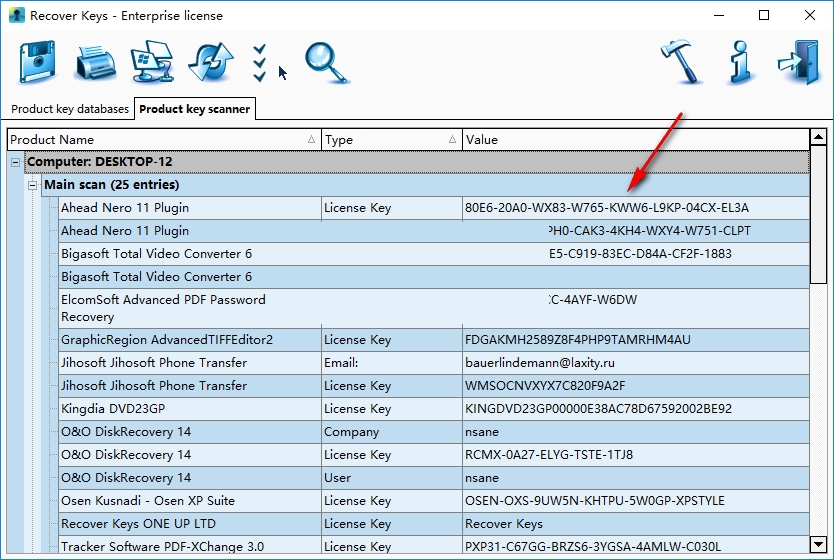Screen dimensions: 834x560
Task: Click the scan computer monitor icon
Action: 153,63
